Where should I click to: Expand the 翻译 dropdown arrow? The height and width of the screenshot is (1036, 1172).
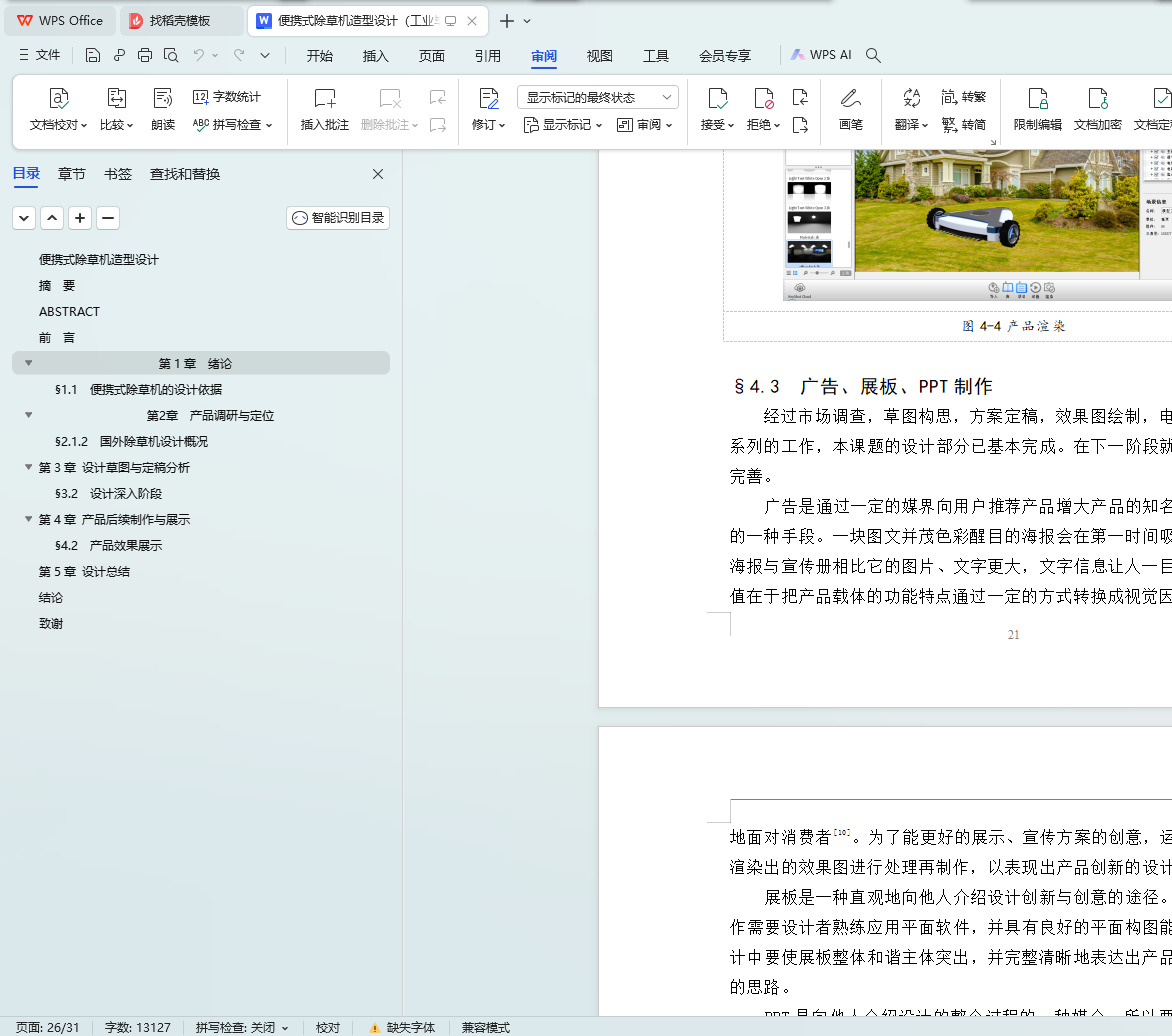[926, 125]
